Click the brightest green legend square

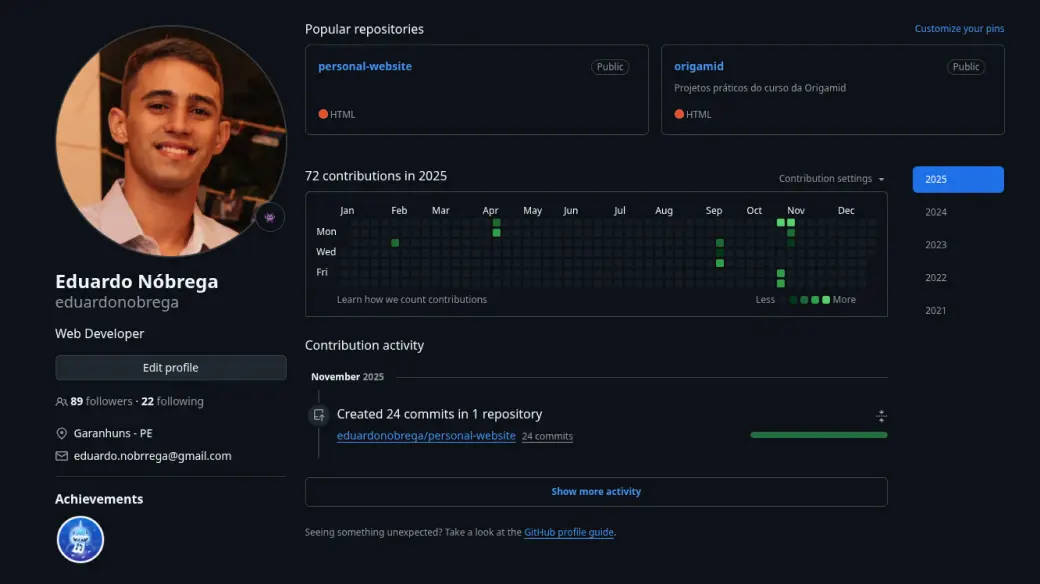click(826, 300)
